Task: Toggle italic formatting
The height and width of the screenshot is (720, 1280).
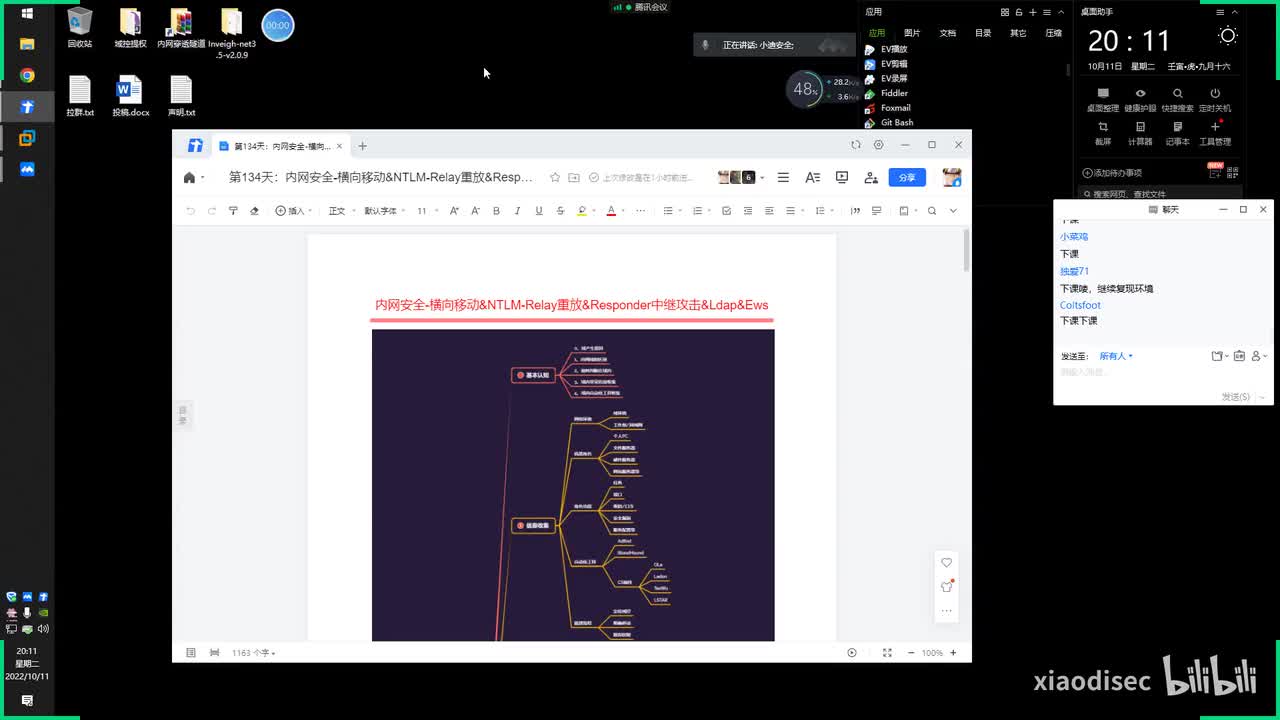Action: point(517,211)
